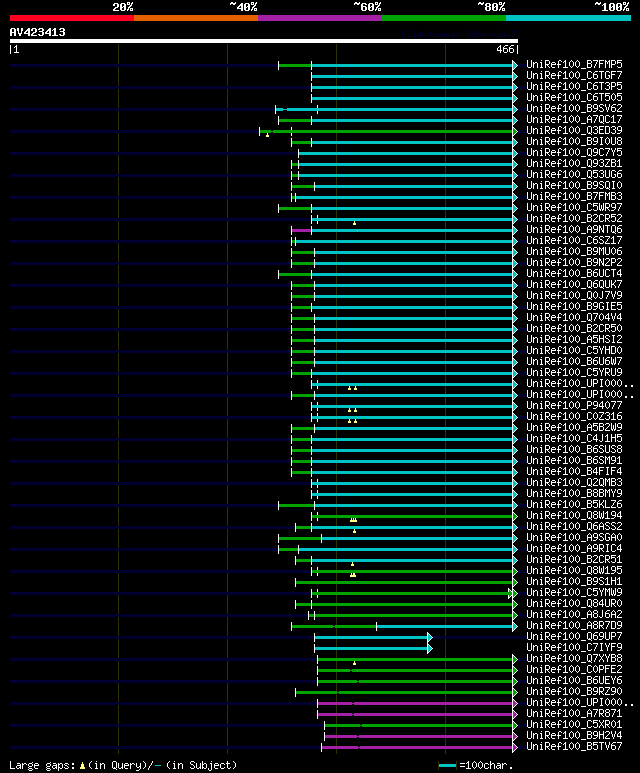Select the UniRef100_Q8W194 label
The image size is (640, 773).
point(574,515)
